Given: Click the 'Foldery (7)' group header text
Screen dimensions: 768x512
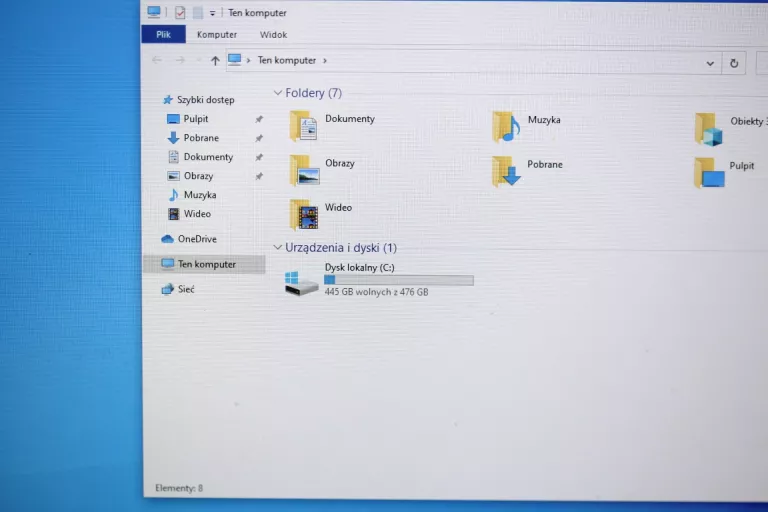Looking at the screenshot, I should 313,93.
